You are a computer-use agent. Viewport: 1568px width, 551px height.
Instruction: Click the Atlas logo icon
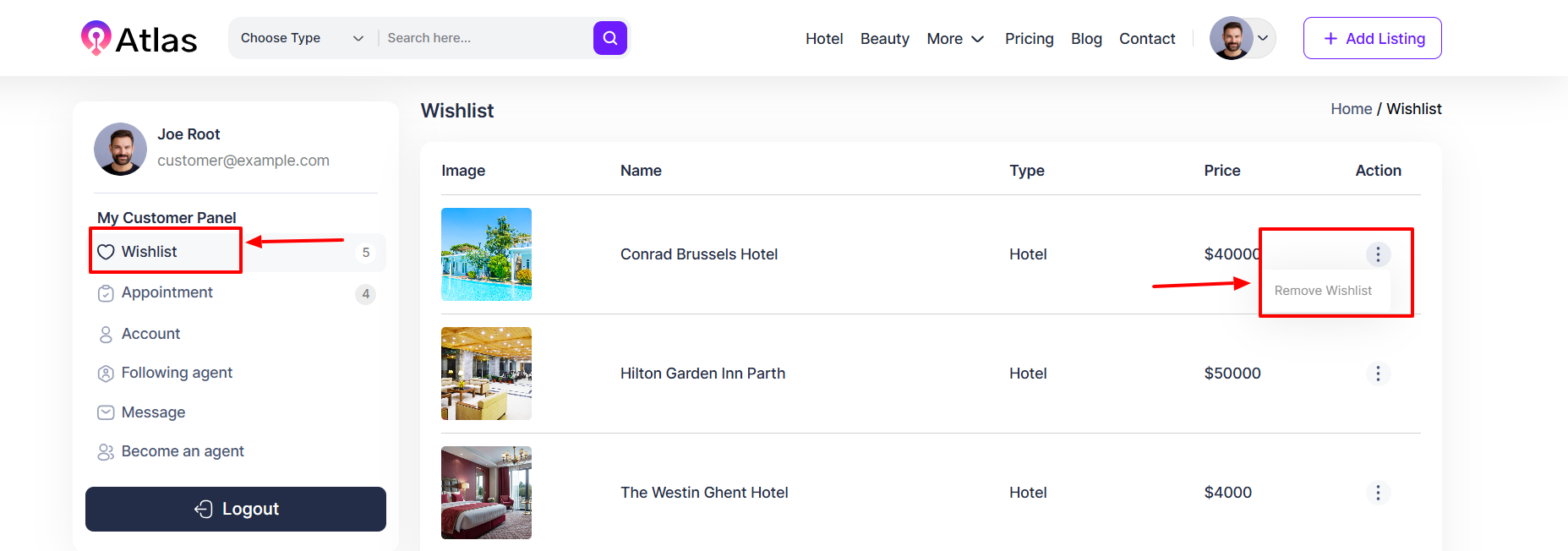(x=96, y=38)
